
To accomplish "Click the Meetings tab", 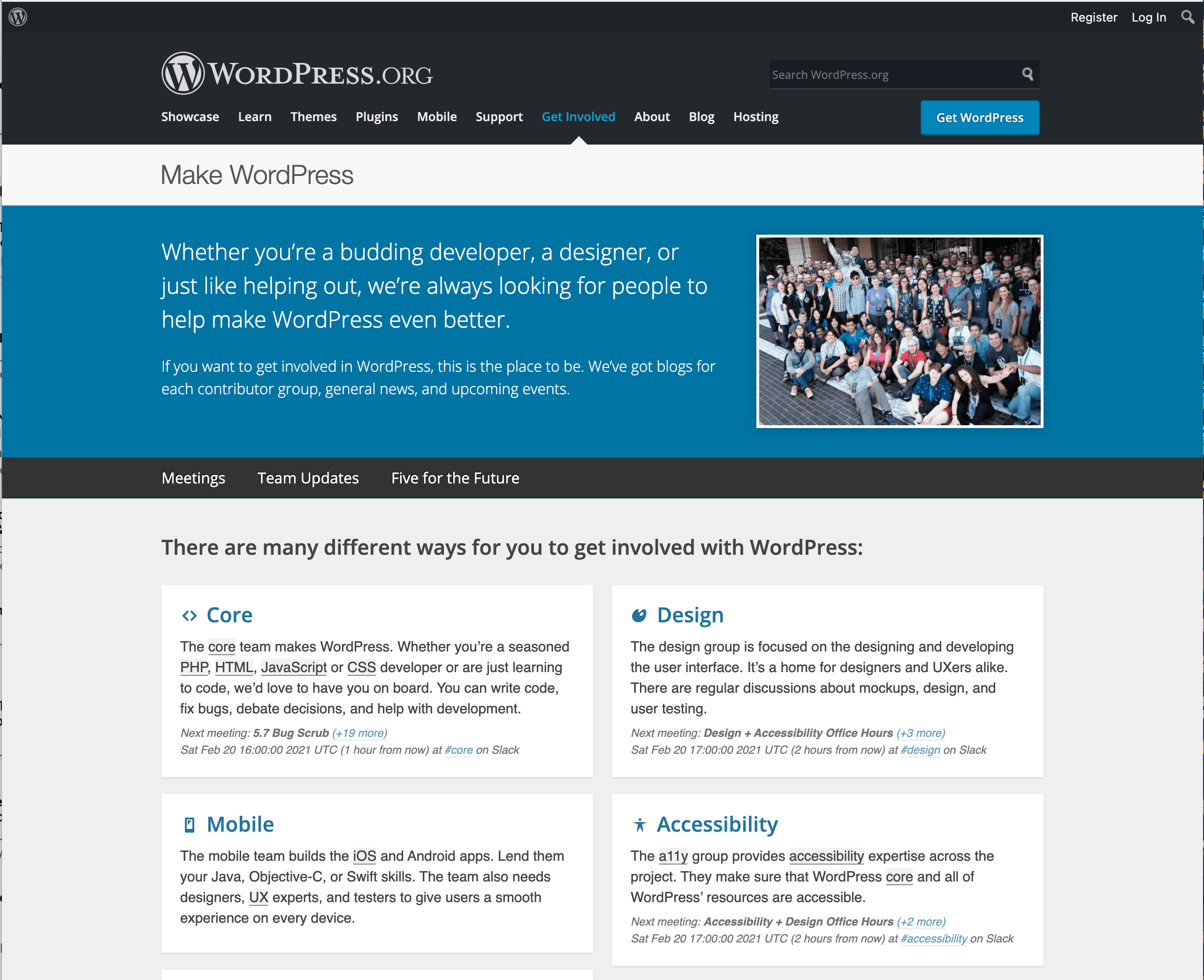I will click(x=193, y=477).
